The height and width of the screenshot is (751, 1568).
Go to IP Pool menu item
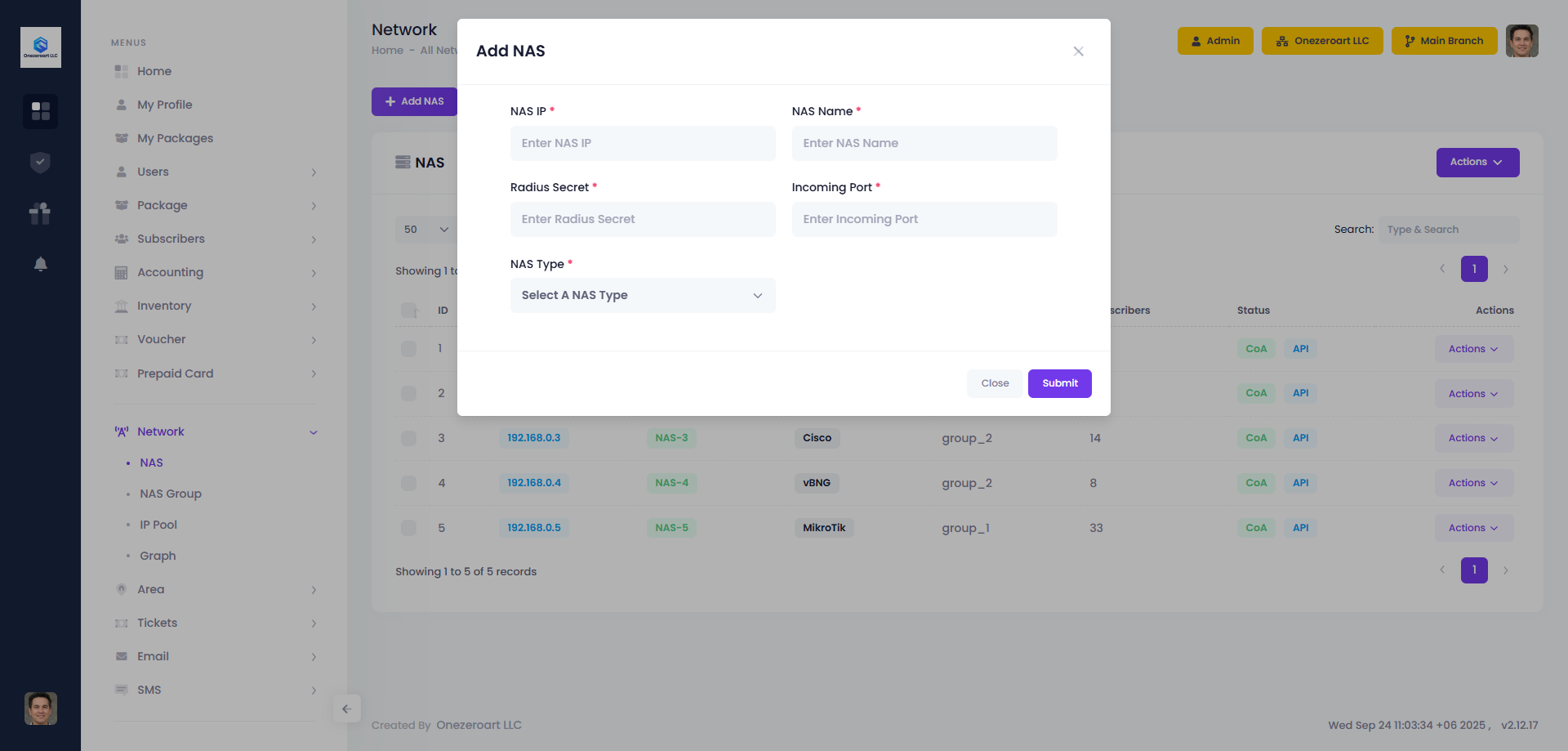coord(158,525)
